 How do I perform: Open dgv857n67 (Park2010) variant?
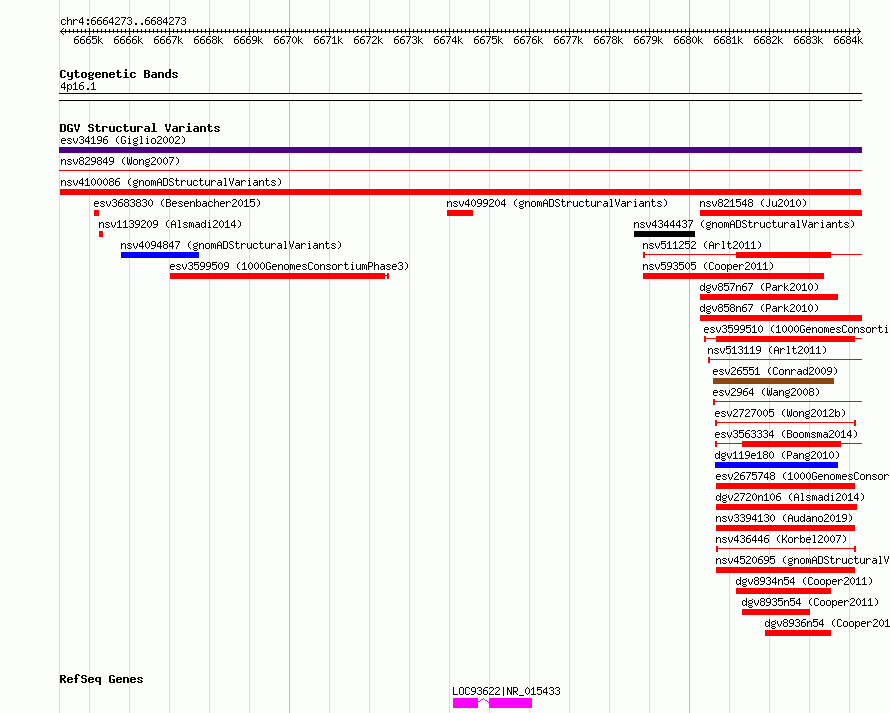pos(759,287)
